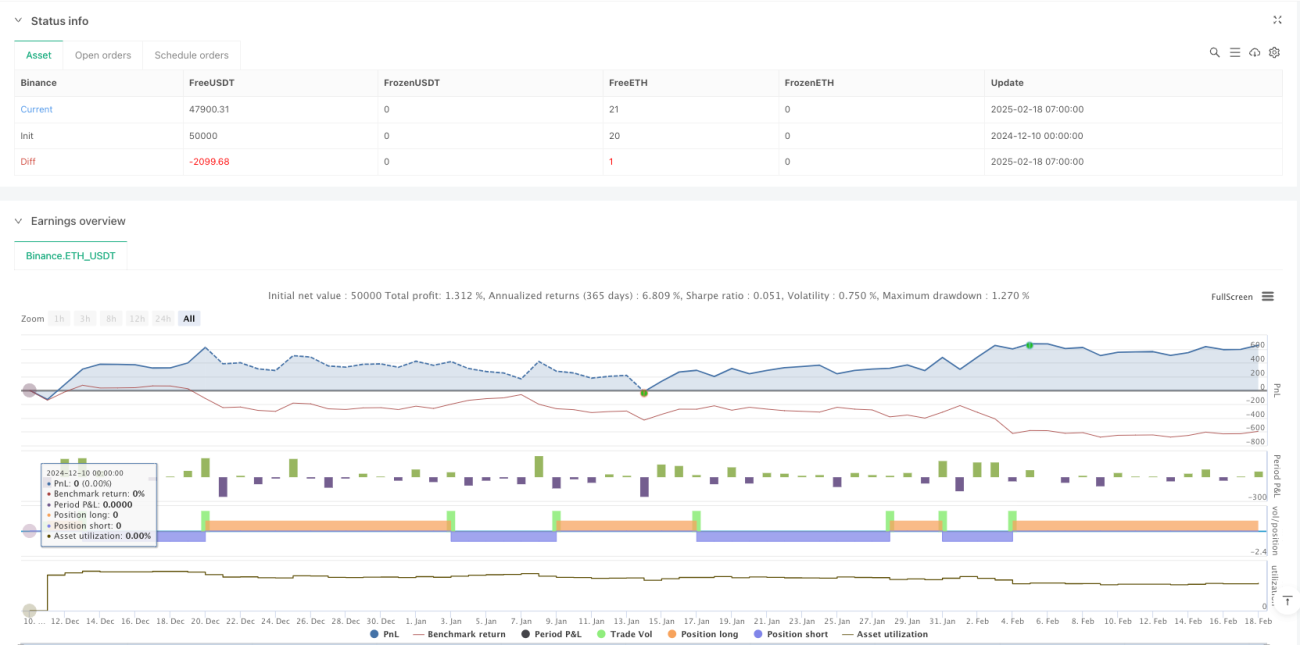Image resolution: width=1300 pixels, height=645 pixels.
Task: Click the FullScreen button
Action: 1231,297
